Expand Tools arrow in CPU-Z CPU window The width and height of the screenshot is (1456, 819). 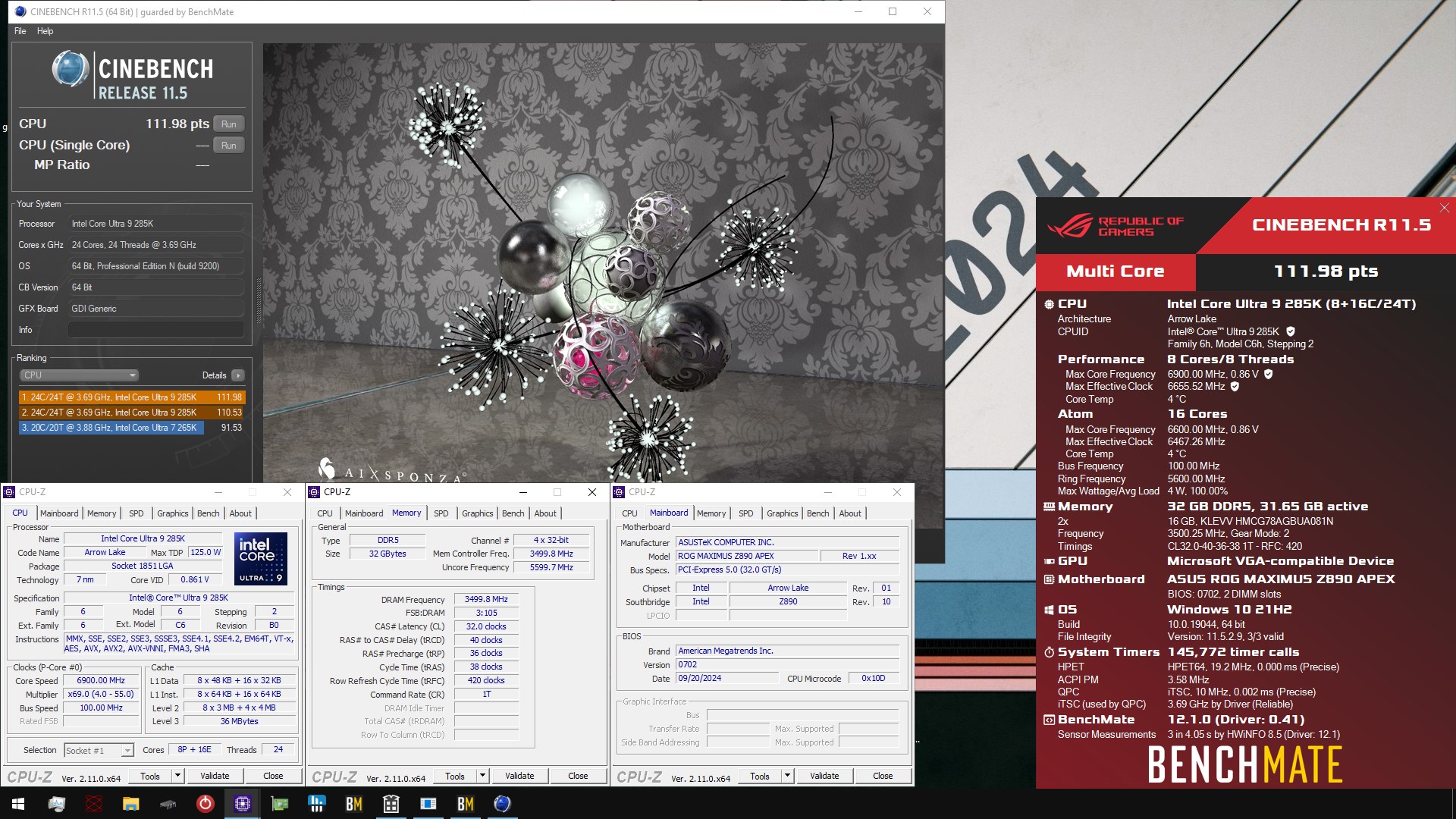177,776
